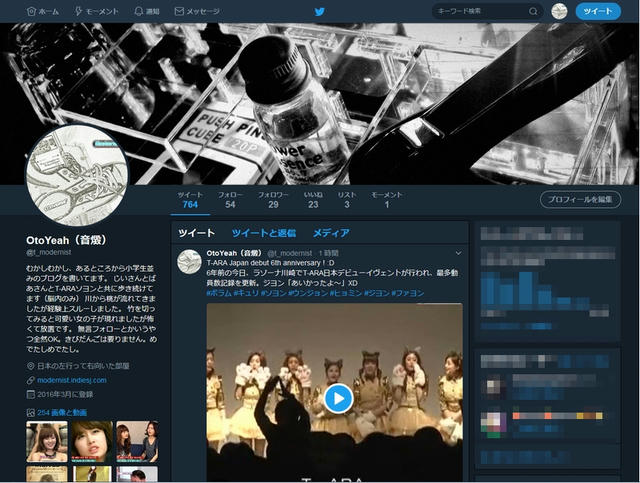This screenshot has height=483, width=640.
Task: Click the search magnifier icon
Action: [533, 11]
